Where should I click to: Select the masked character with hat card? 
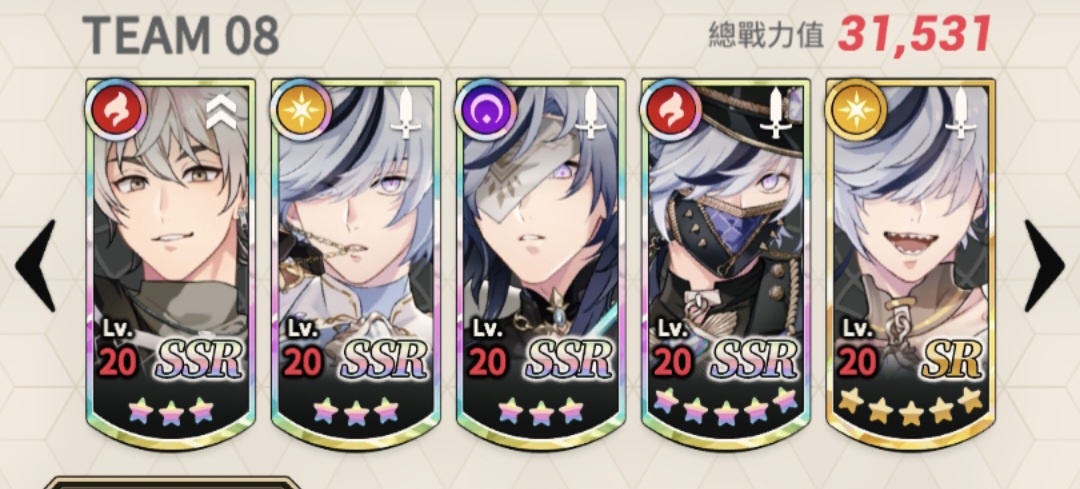point(725,264)
